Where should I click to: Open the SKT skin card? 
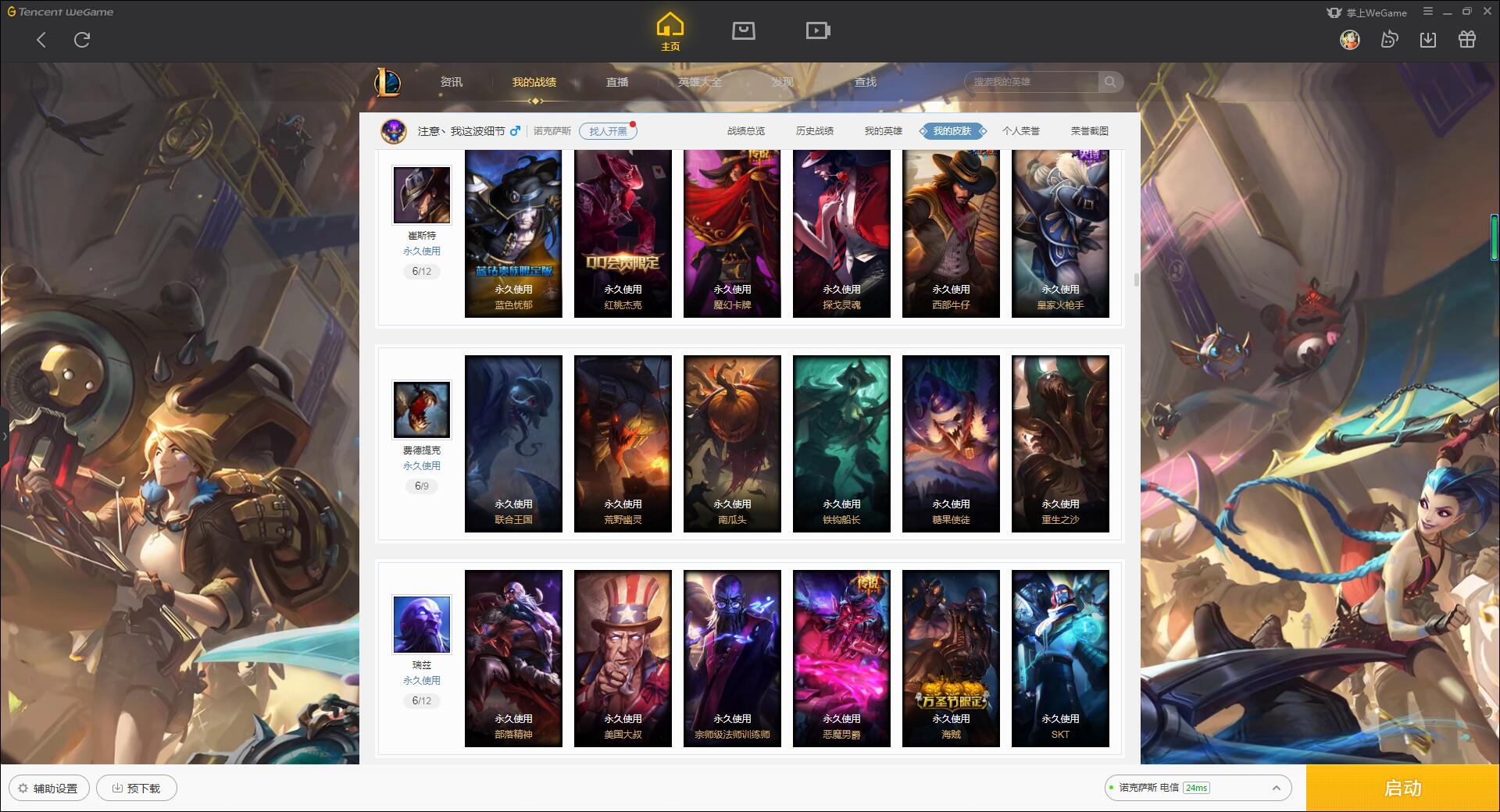pyautogui.click(x=1060, y=658)
